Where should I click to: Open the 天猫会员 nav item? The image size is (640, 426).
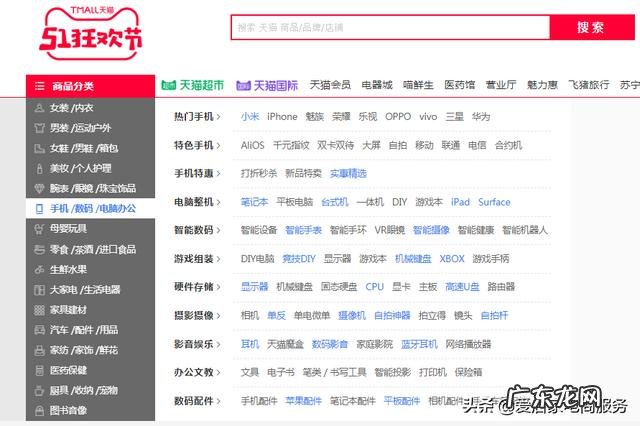tap(330, 85)
